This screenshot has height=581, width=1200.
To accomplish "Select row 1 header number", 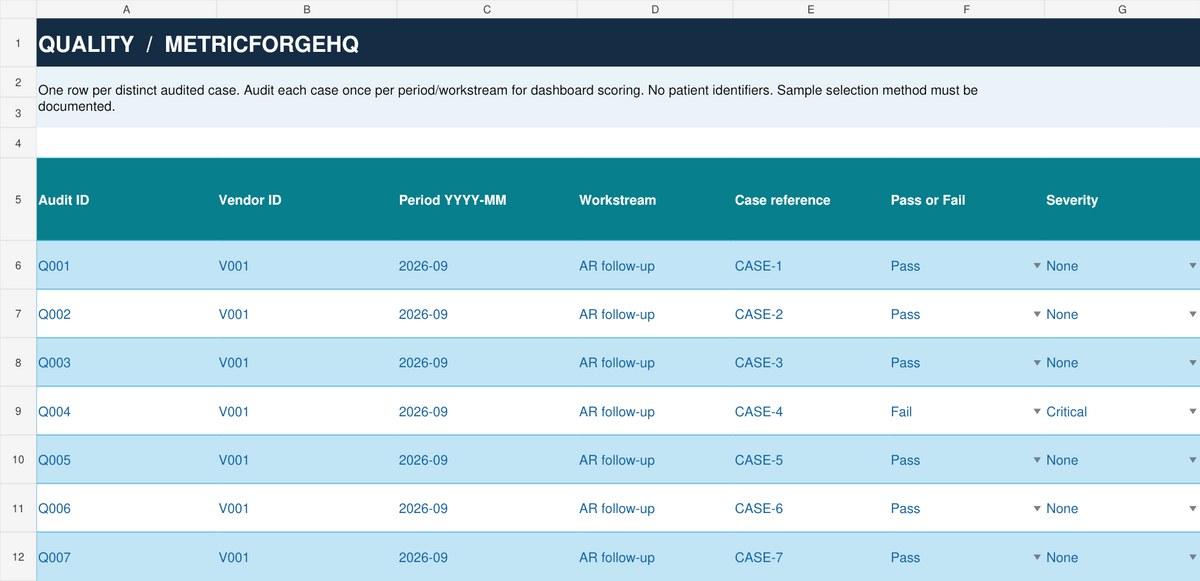I will 18,43.
